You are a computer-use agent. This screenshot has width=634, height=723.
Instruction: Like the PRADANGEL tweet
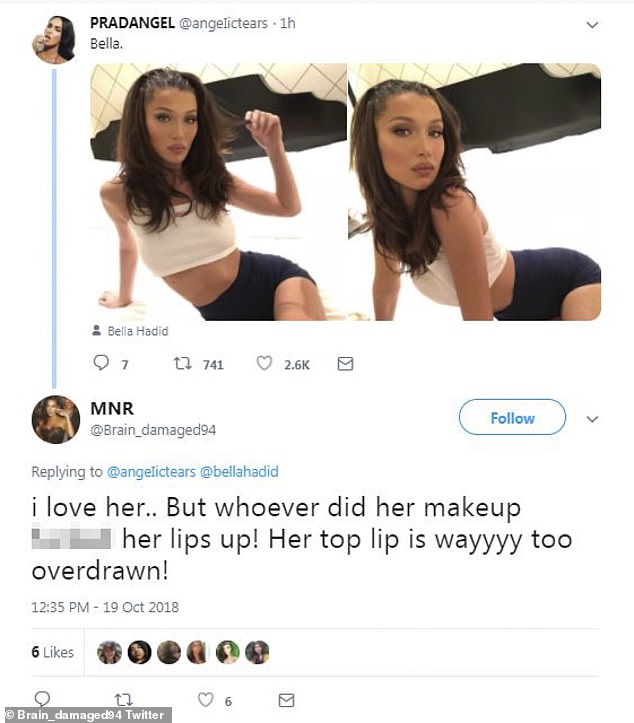click(265, 365)
